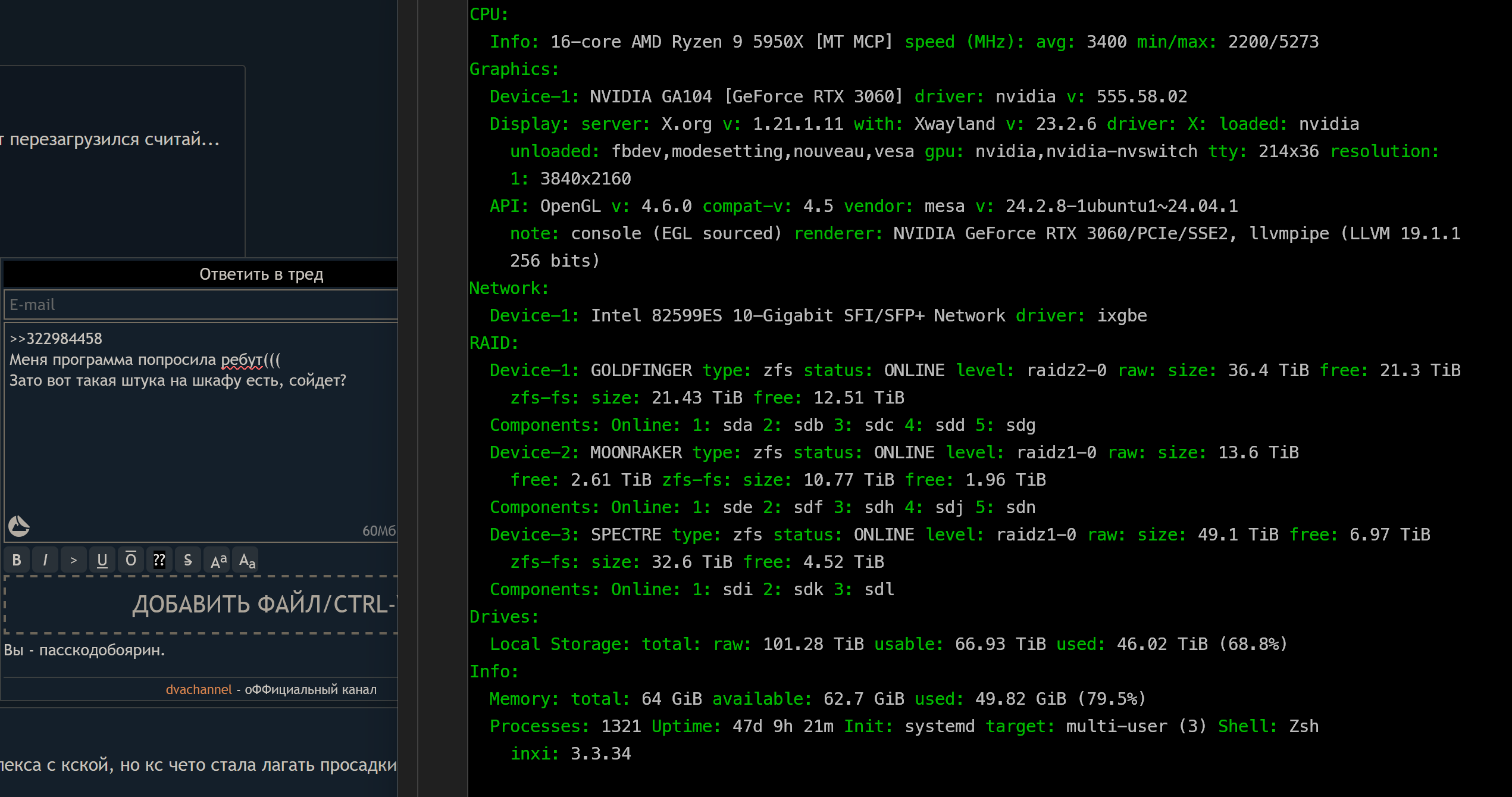
Task: Select the 'CPU:' heading in terminal
Action: pos(489,14)
